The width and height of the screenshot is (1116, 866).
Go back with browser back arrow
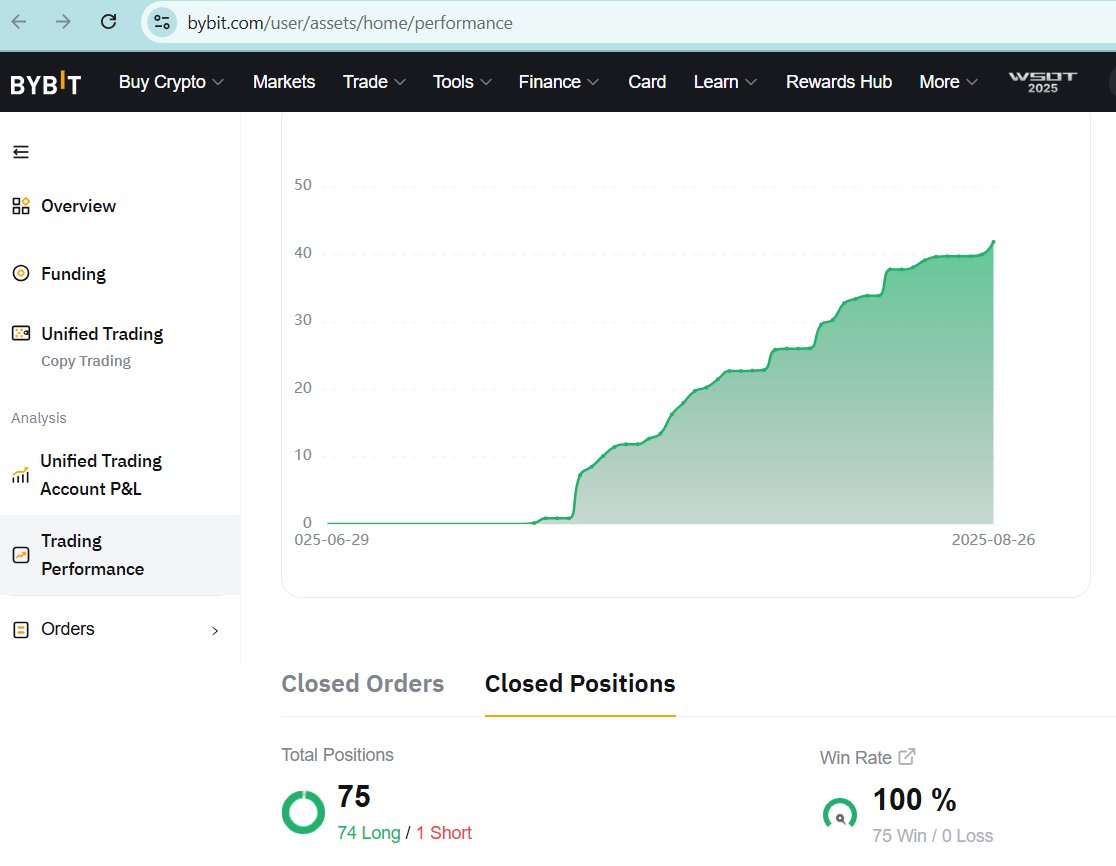(x=19, y=22)
